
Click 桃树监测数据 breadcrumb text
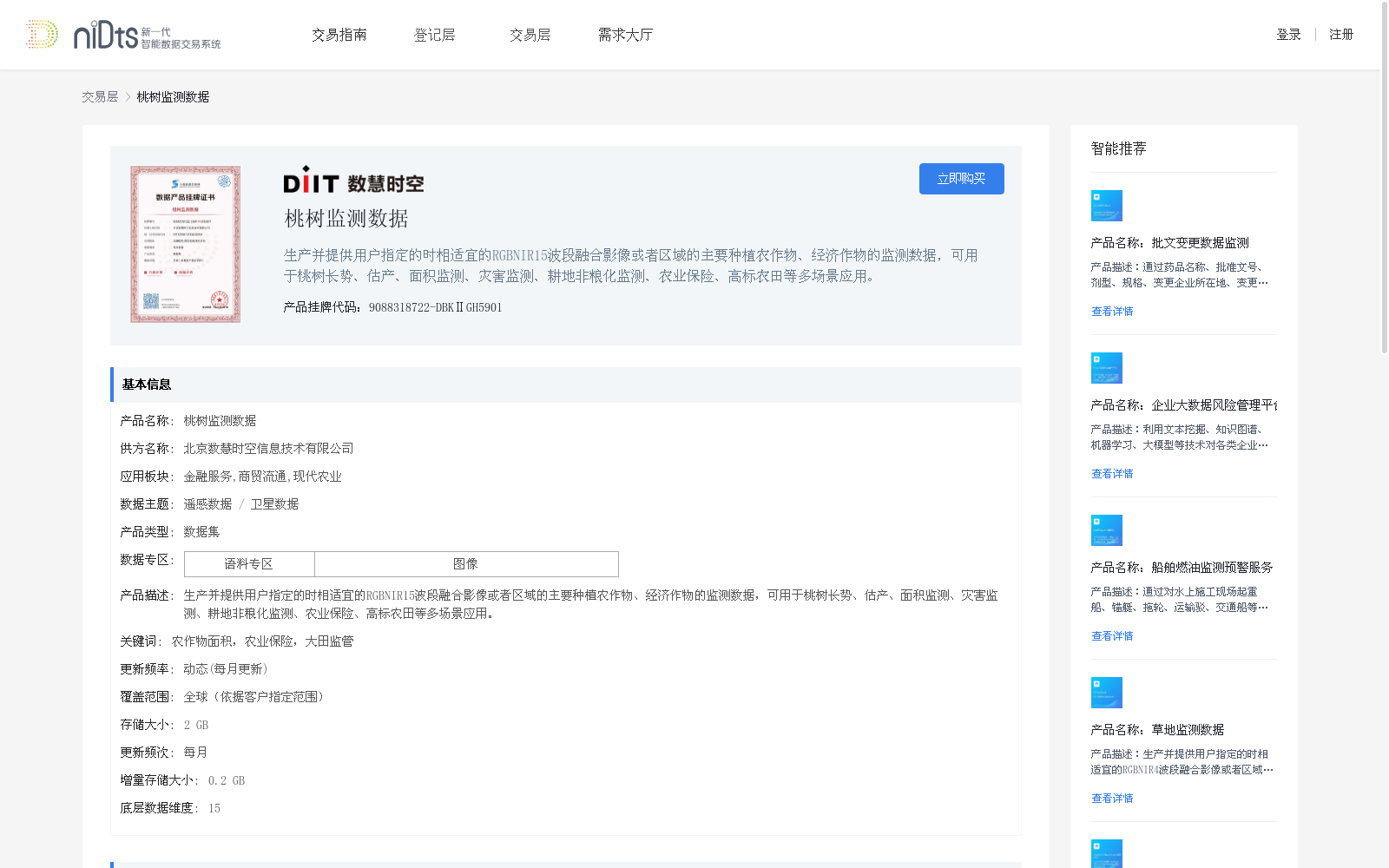click(x=173, y=97)
